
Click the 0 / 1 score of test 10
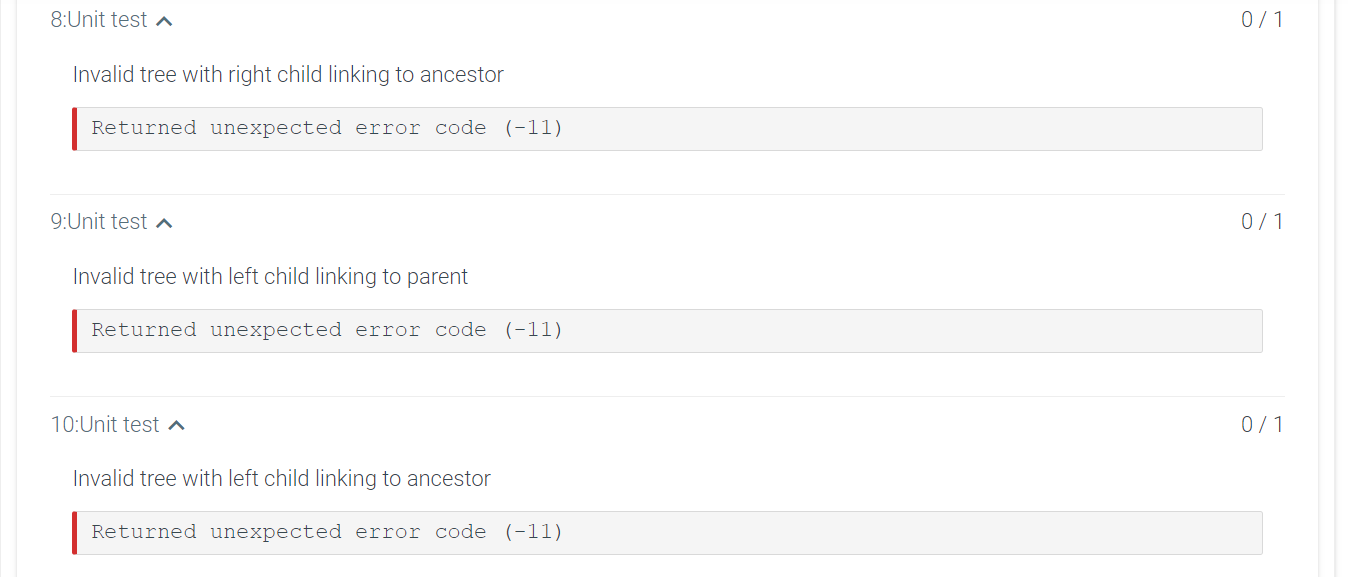tap(1262, 424)
